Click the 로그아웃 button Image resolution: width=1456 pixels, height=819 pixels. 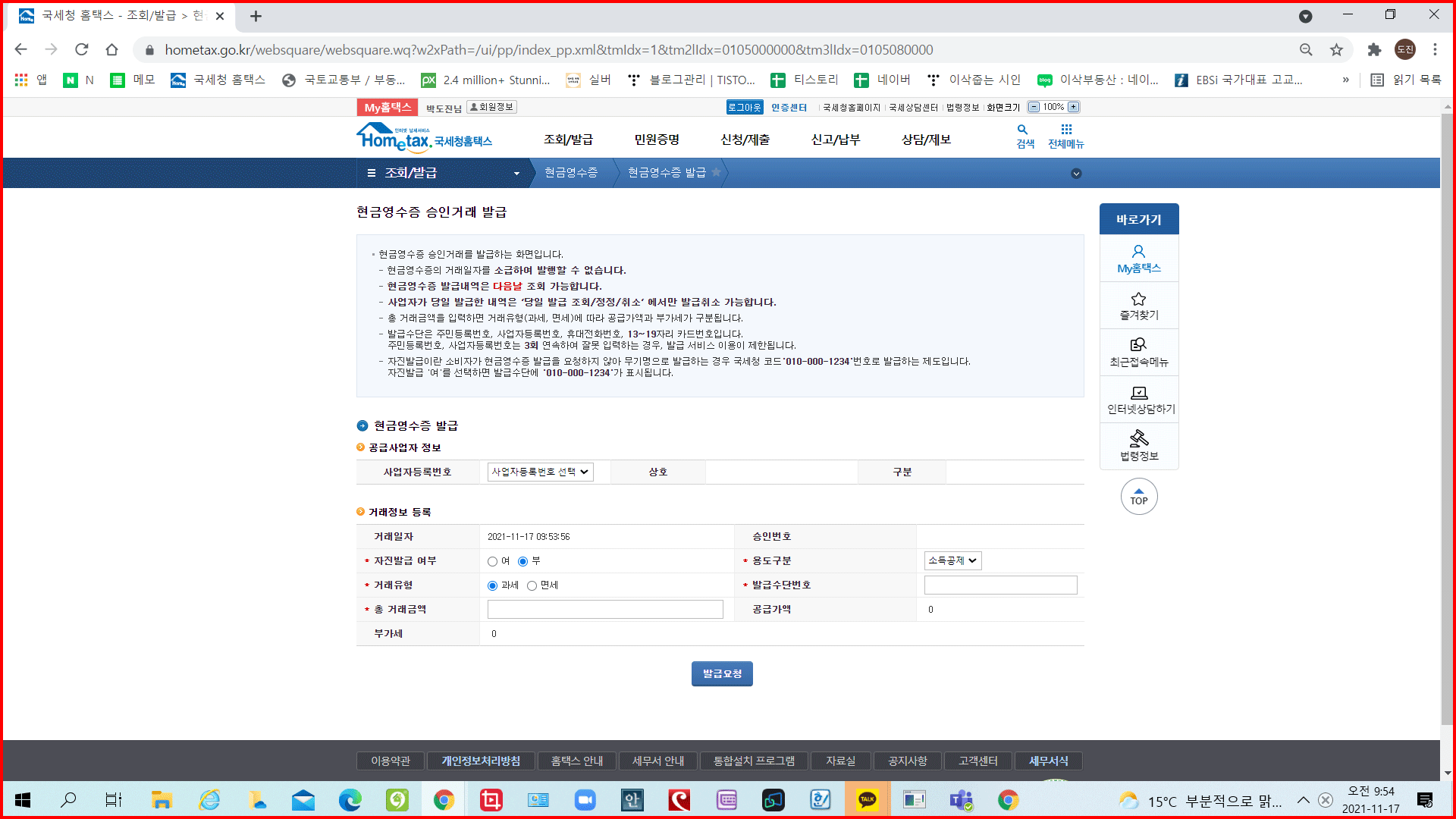744,108
